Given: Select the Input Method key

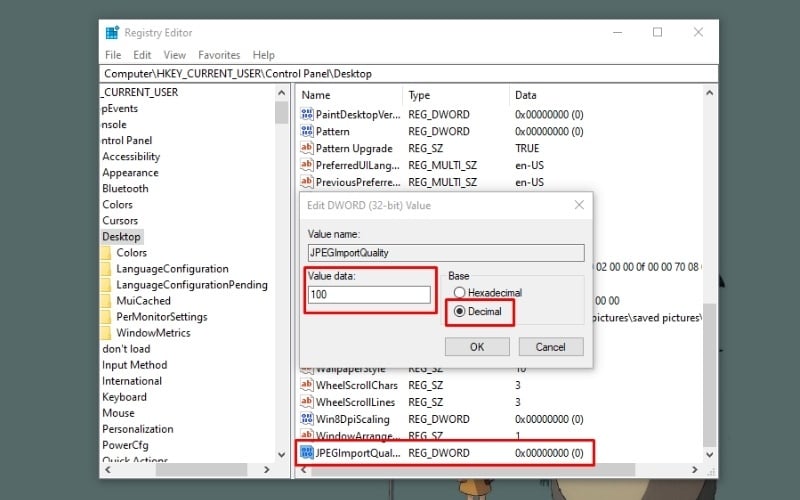Looking at the screenshot, I should pos(134,365).
